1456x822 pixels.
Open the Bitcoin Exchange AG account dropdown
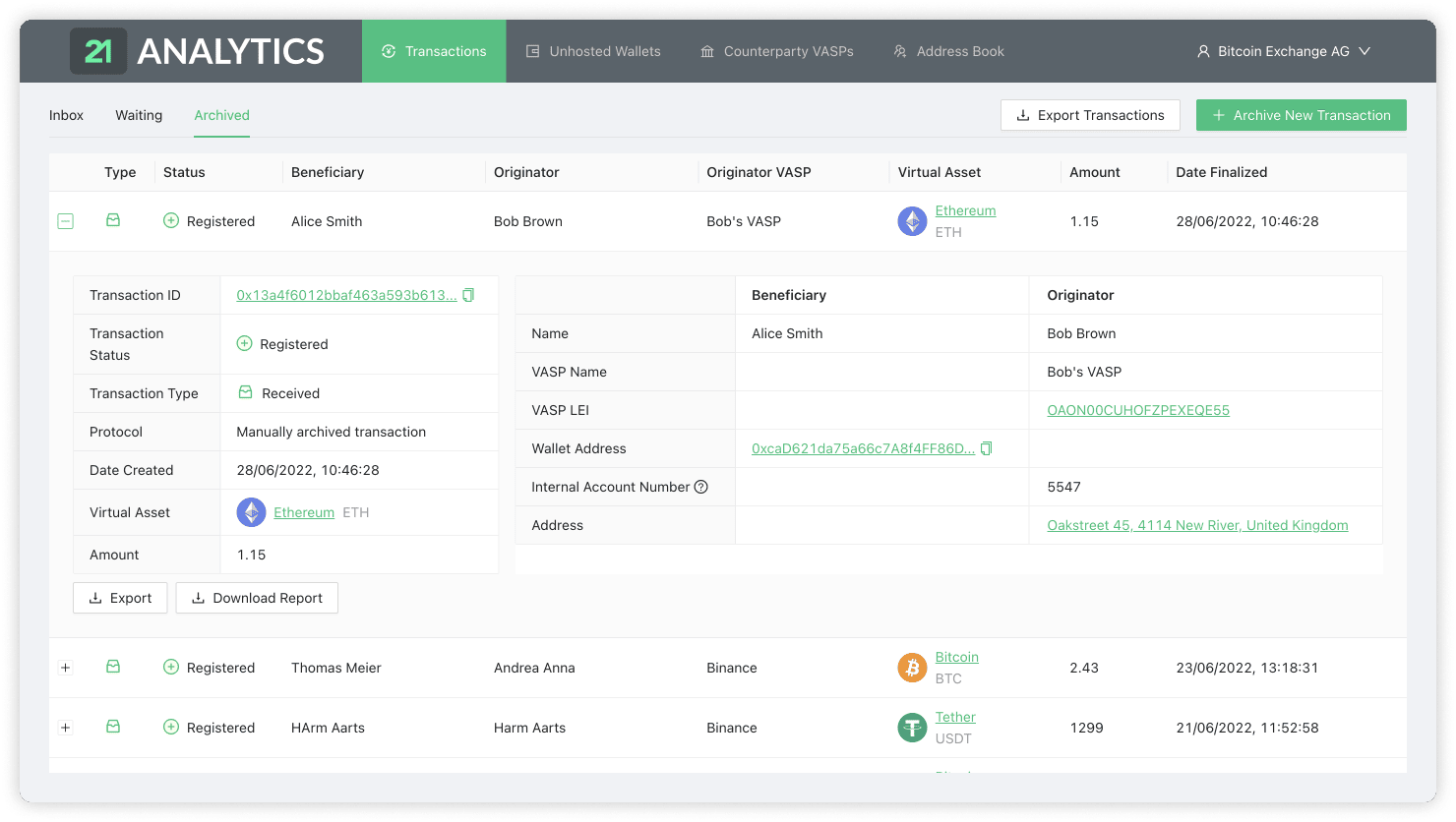(1283, 51)
